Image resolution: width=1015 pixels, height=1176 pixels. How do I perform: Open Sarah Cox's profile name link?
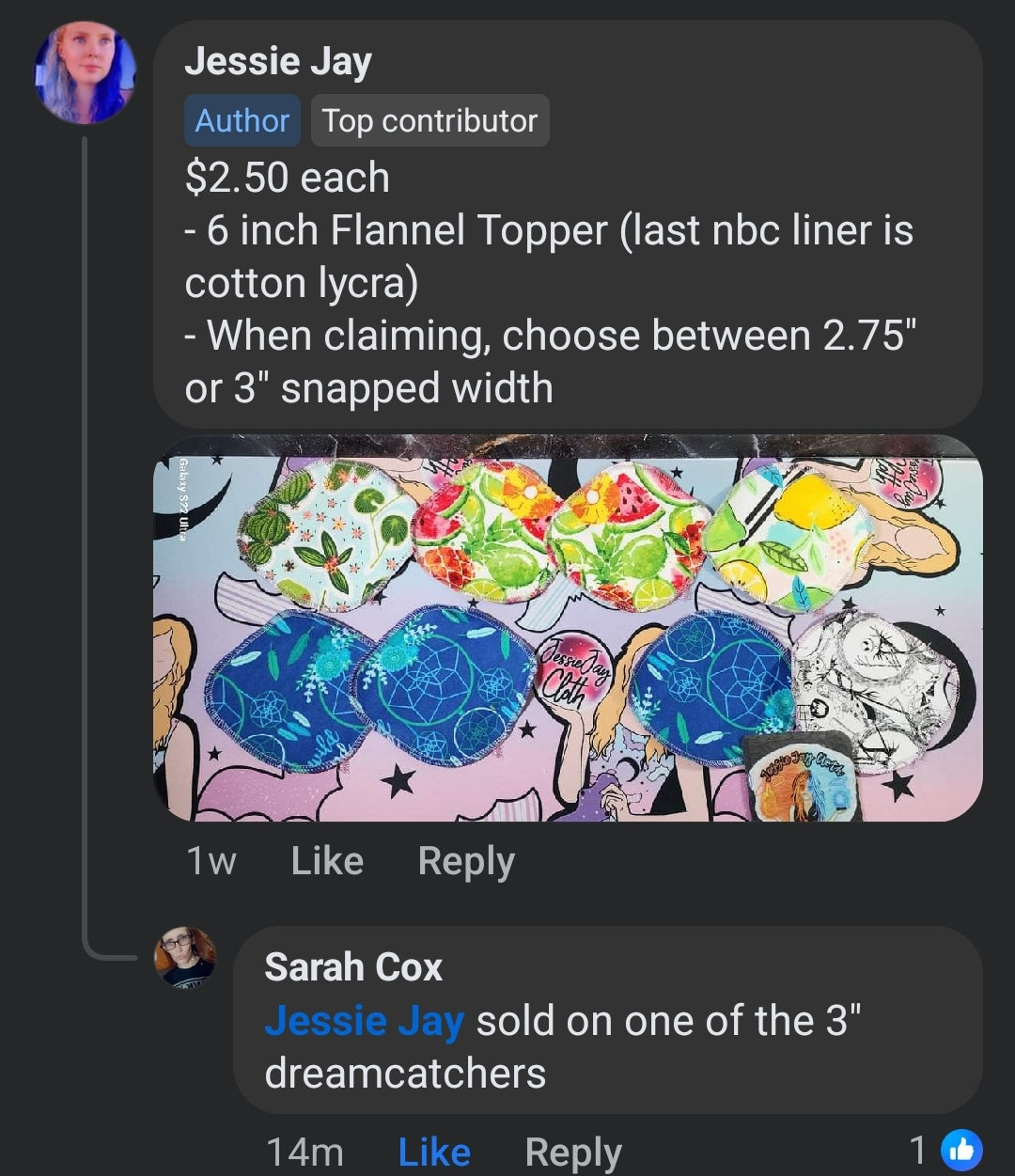click(352, 966)
